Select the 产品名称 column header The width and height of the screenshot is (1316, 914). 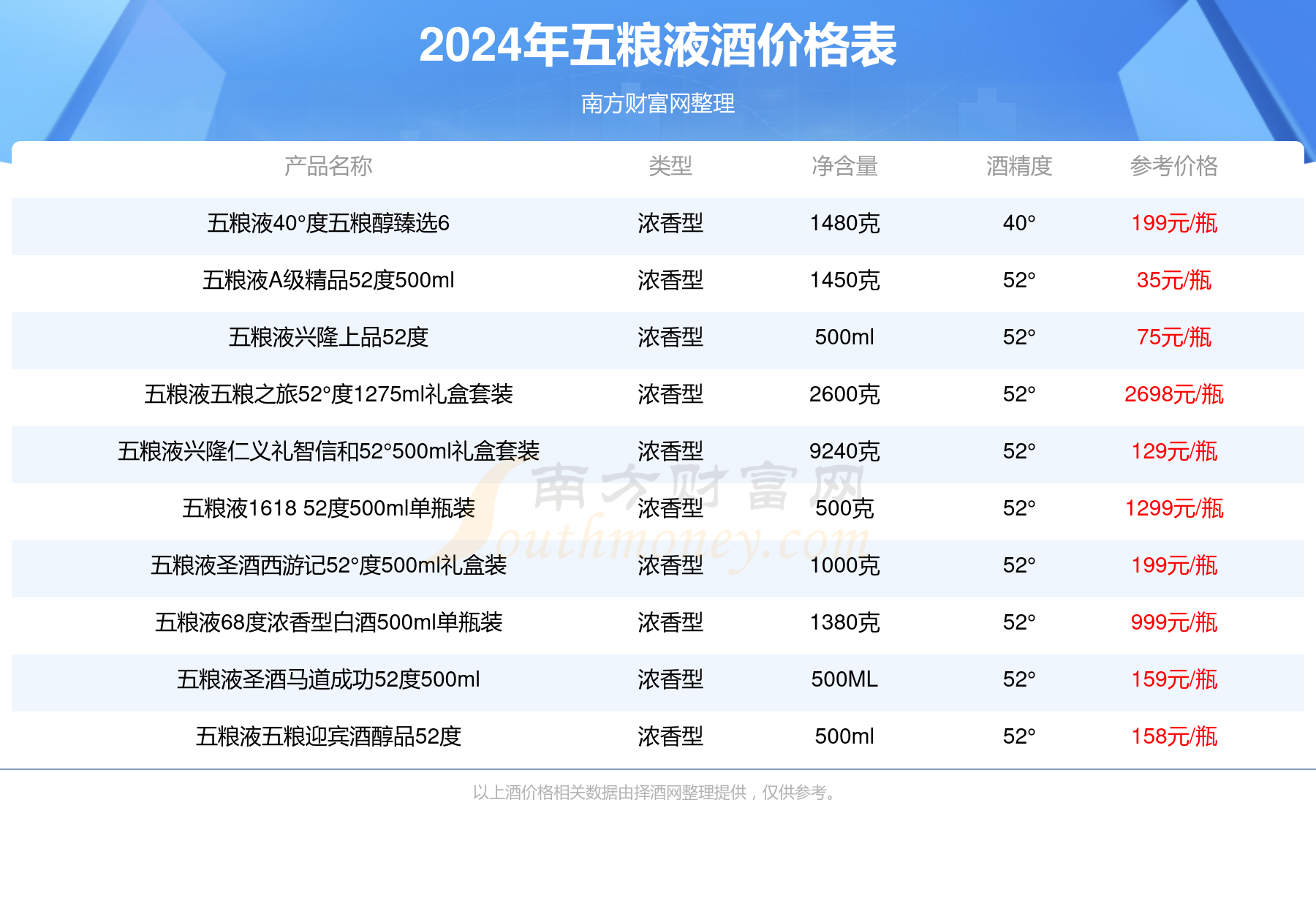click(x=328, y=166)
